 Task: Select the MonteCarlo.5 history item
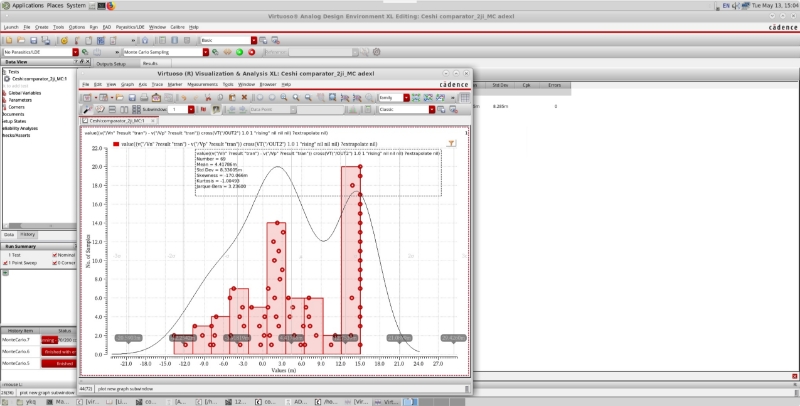pyautogui.click(x=16, y=364)
